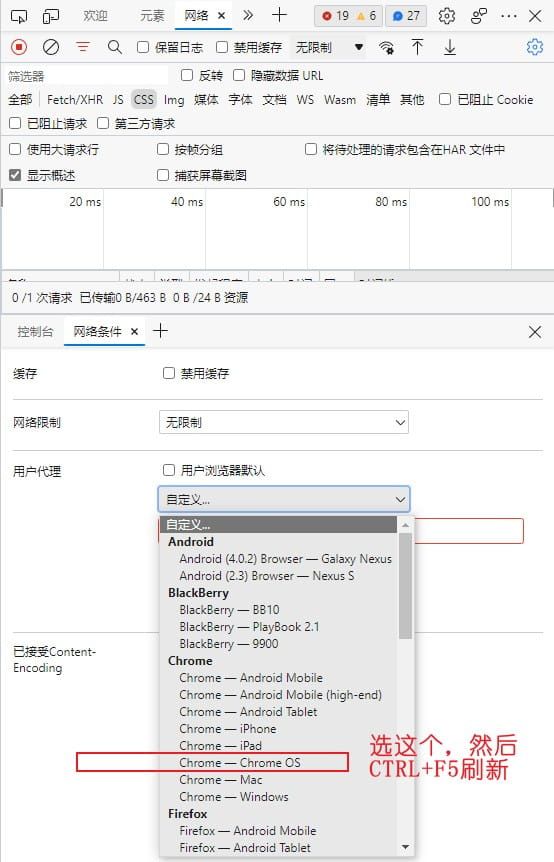Check the 反转 checkbox
Viewport: 554px width, 862px height.
tap(187, 75)
